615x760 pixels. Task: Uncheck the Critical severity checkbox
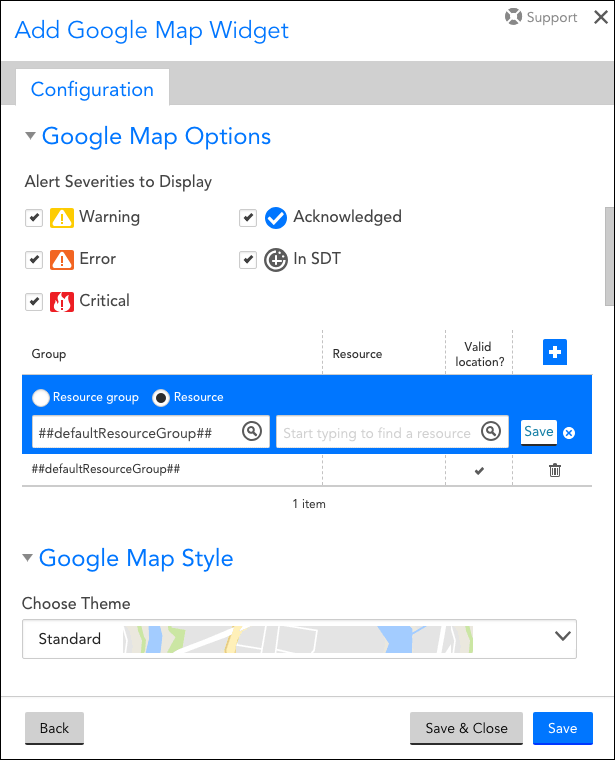tap(34, 302)
